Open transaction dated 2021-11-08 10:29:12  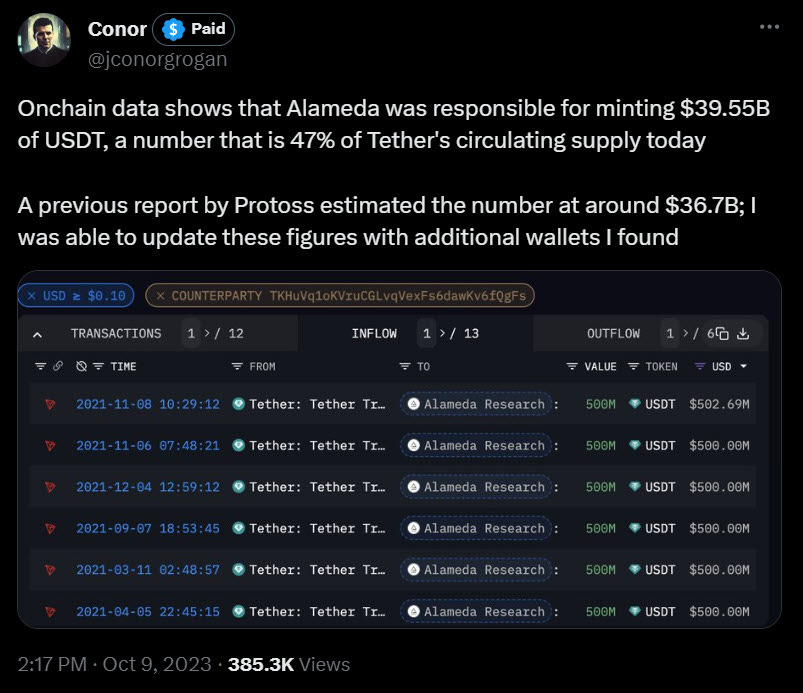point(148,404)
